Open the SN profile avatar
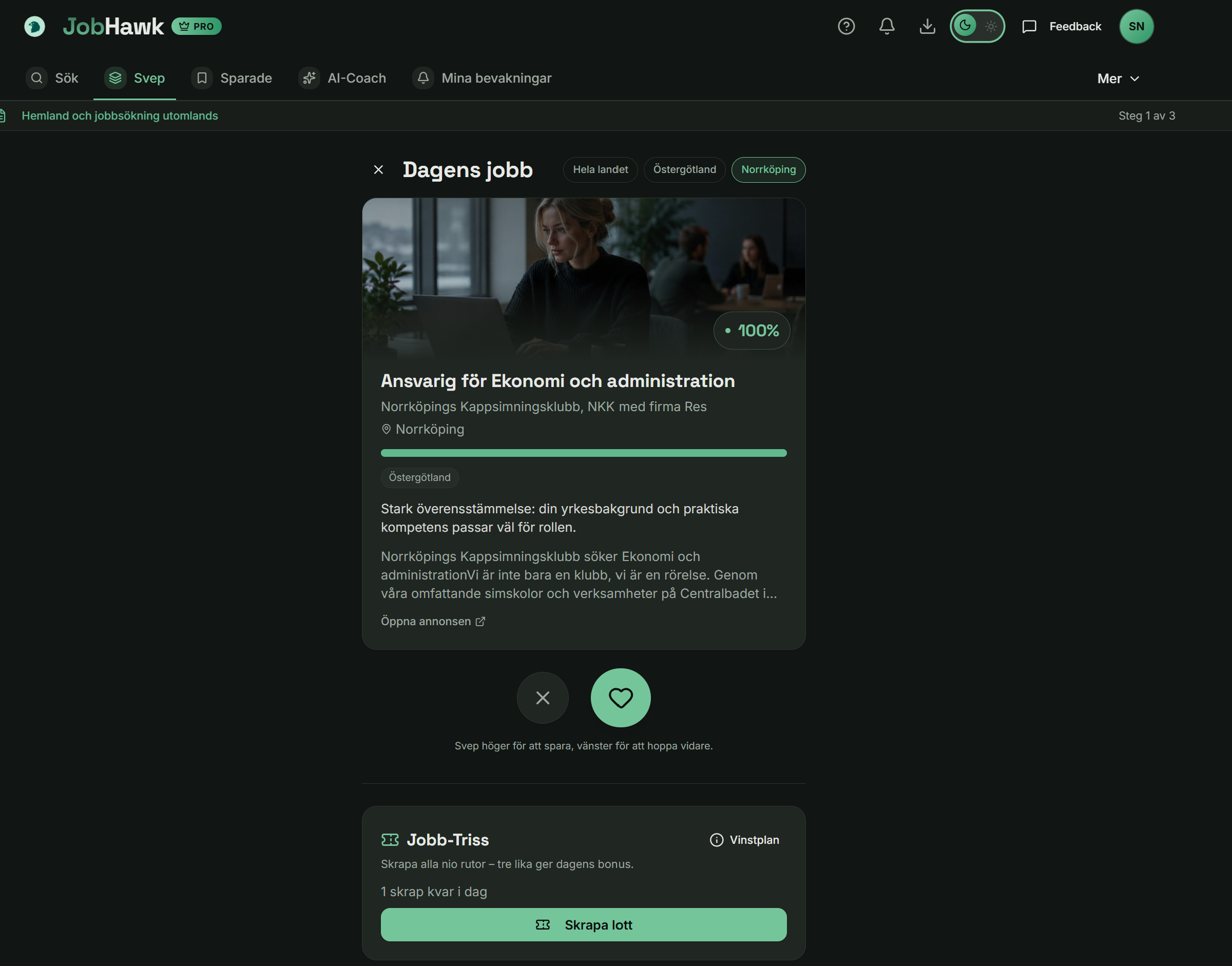Screen dimensions: 1232x966 click(x=1137, y=27)
